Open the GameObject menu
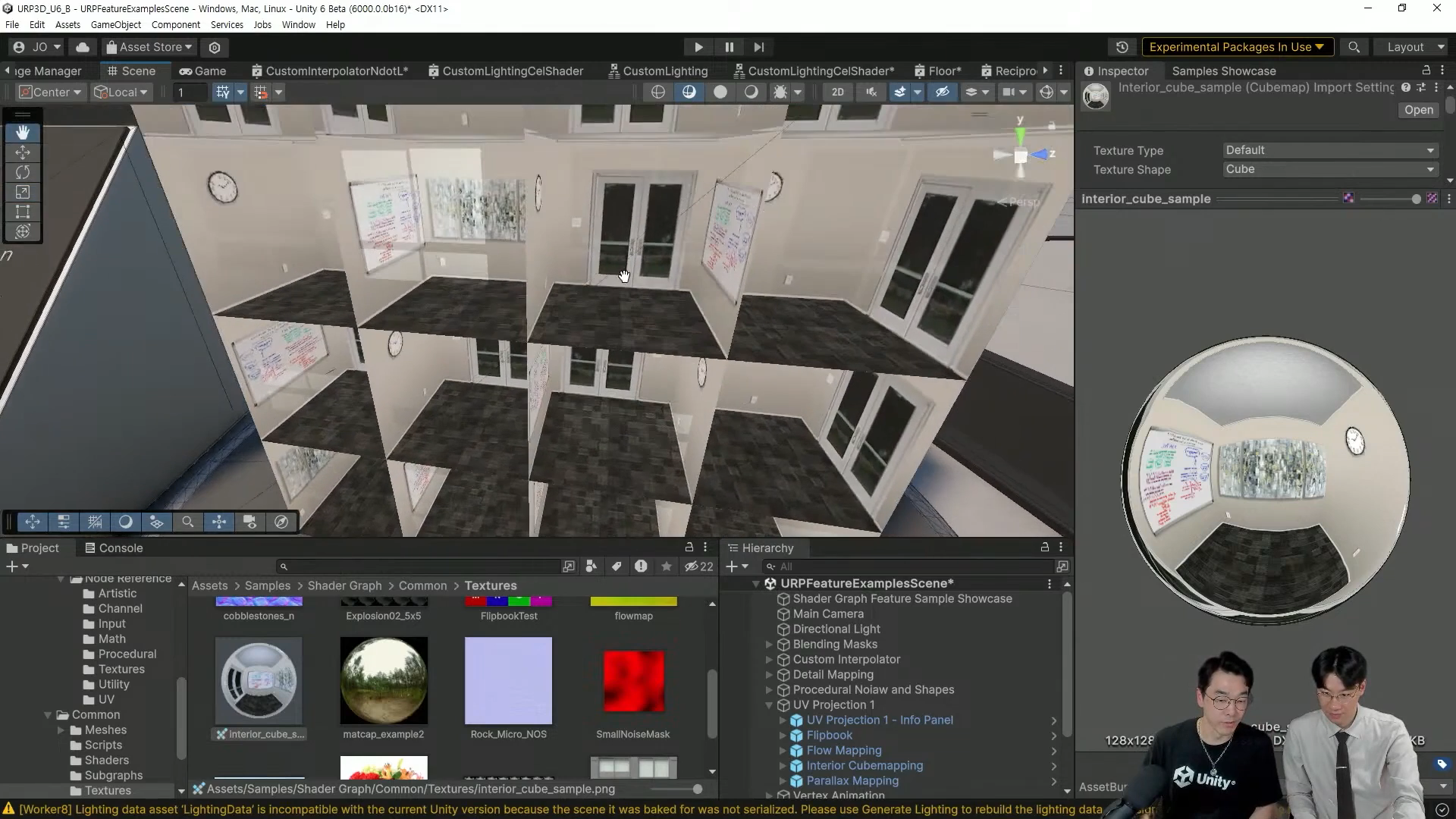The image size is (1456, 819). (x=115, y=24)
